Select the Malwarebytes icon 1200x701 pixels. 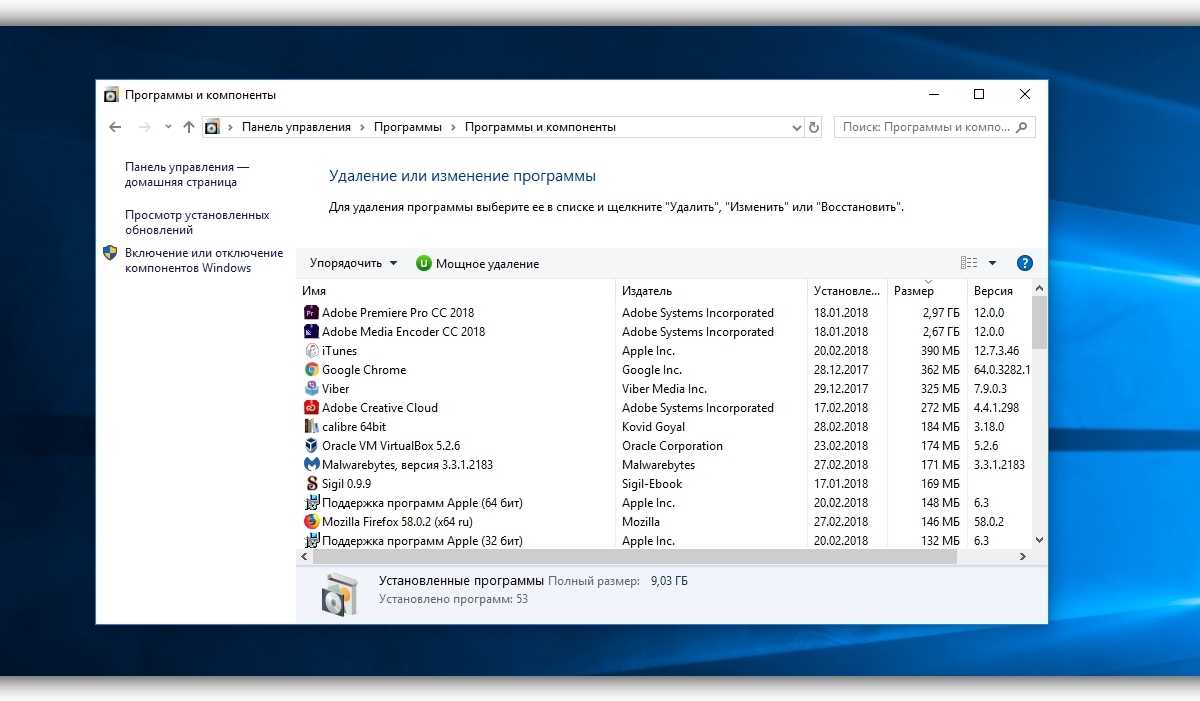coord(311,465)
